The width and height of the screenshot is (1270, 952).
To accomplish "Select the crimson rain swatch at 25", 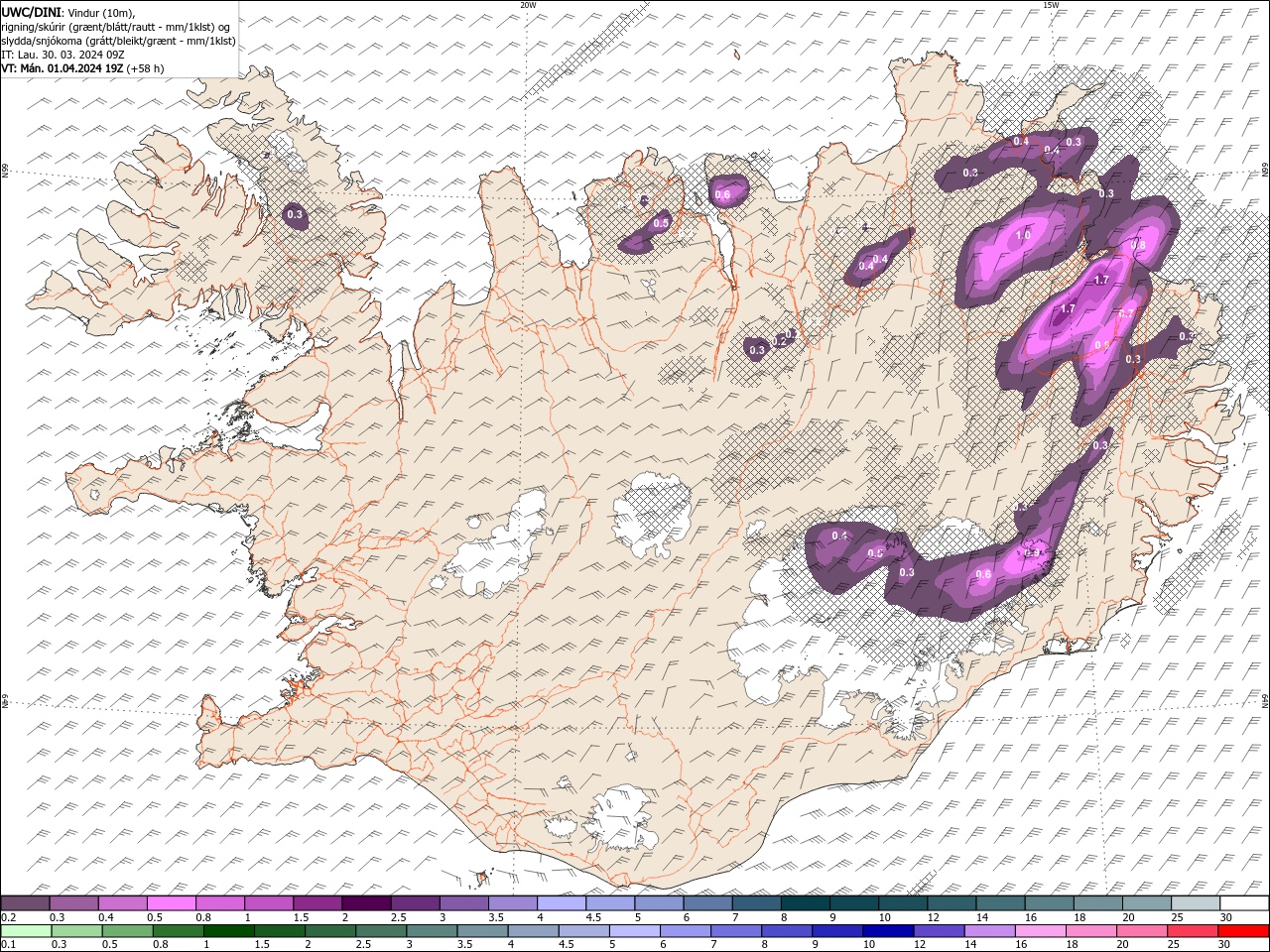I will pyautogui.click(x=1194, y=931).
